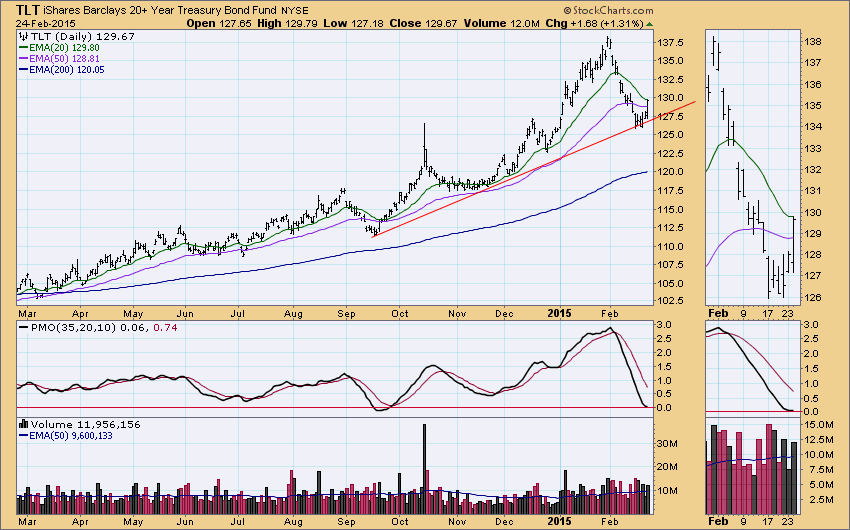Screen dimensions: 850x530
Task: Click the Close 129.67 value in the header
Action: pyautogui.click(x=423, y=24)
